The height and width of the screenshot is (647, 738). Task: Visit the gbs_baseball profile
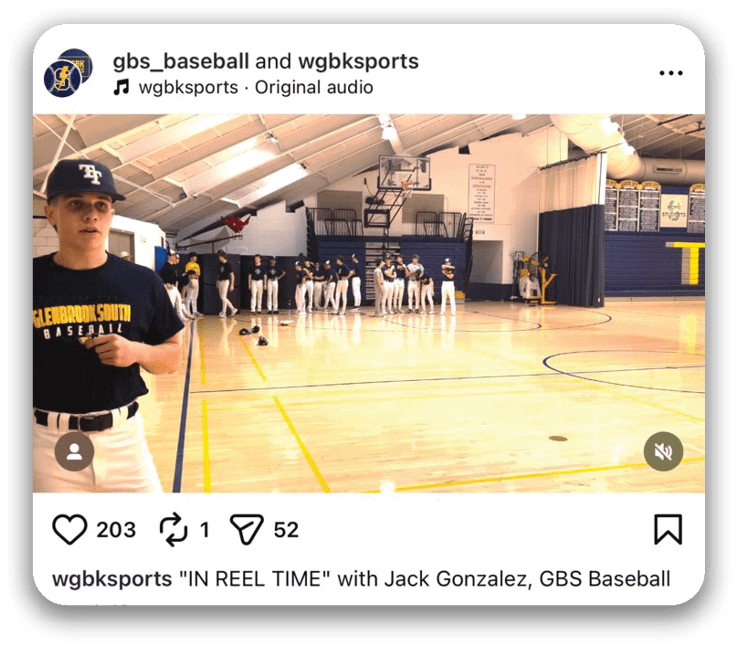pyautogui.click(x=181, y=62)
